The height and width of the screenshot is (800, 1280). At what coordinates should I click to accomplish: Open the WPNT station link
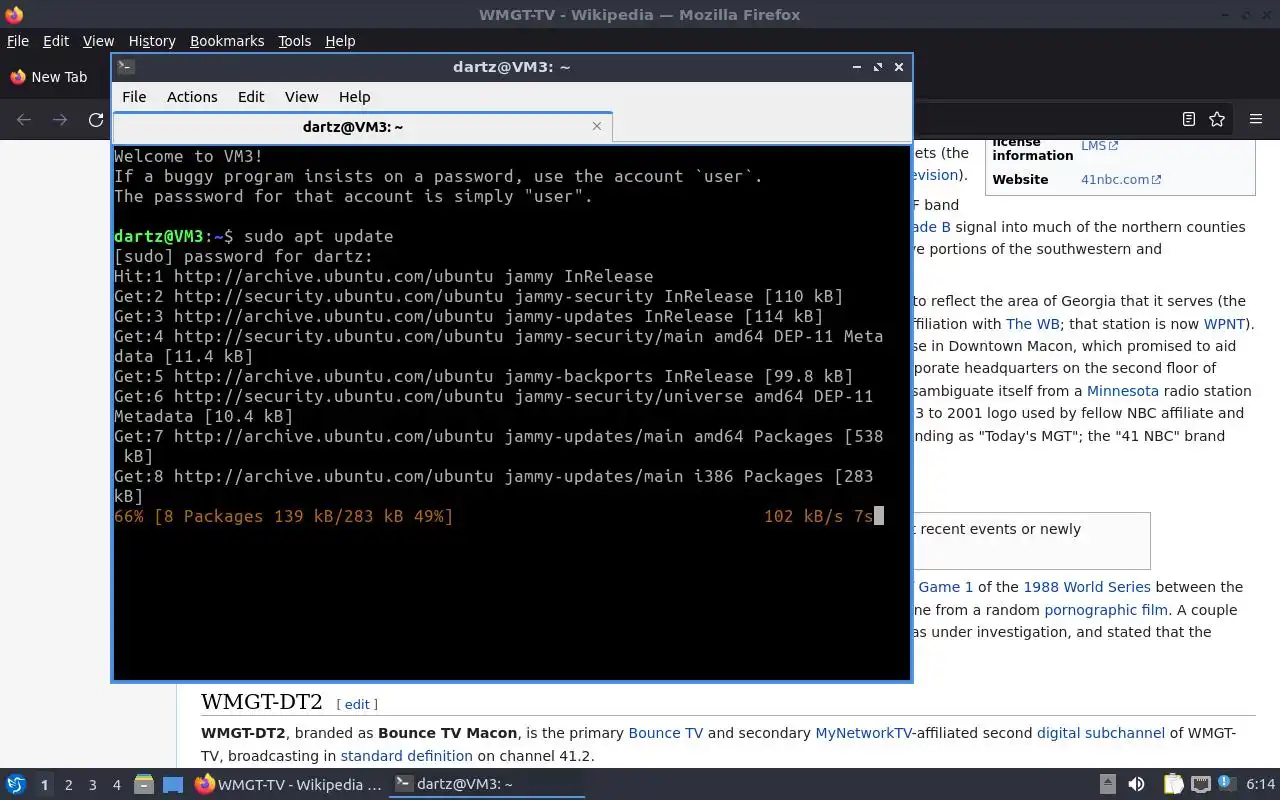pos(1224,324)
